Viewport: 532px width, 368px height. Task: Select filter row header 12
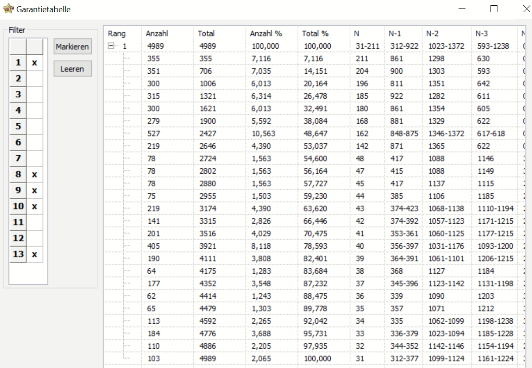18,238
